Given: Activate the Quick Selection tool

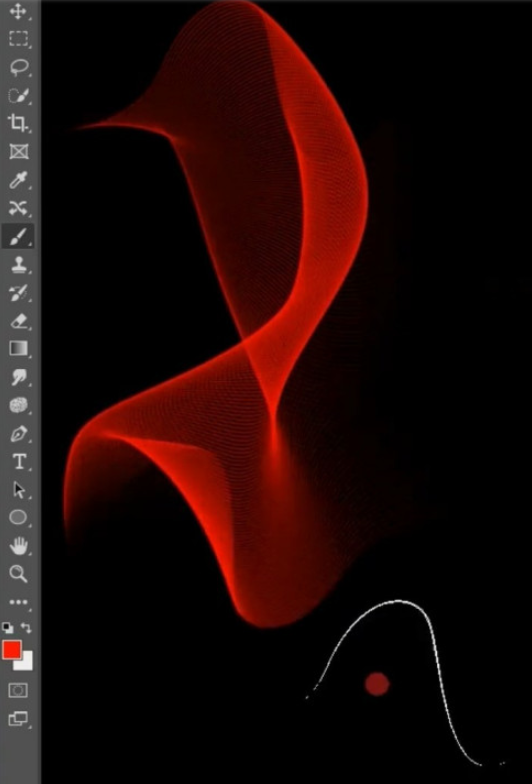Looking at the screenshot, I should (18, 95).
